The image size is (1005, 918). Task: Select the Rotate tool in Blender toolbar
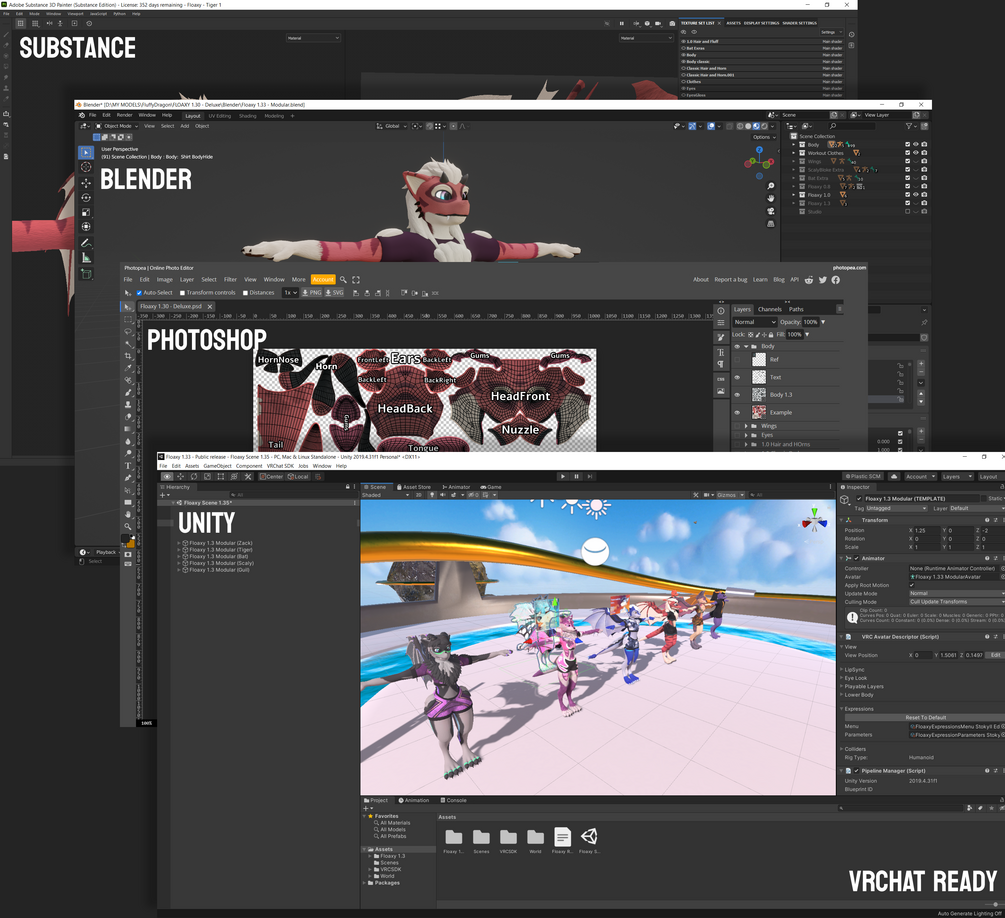click(86, 197)
